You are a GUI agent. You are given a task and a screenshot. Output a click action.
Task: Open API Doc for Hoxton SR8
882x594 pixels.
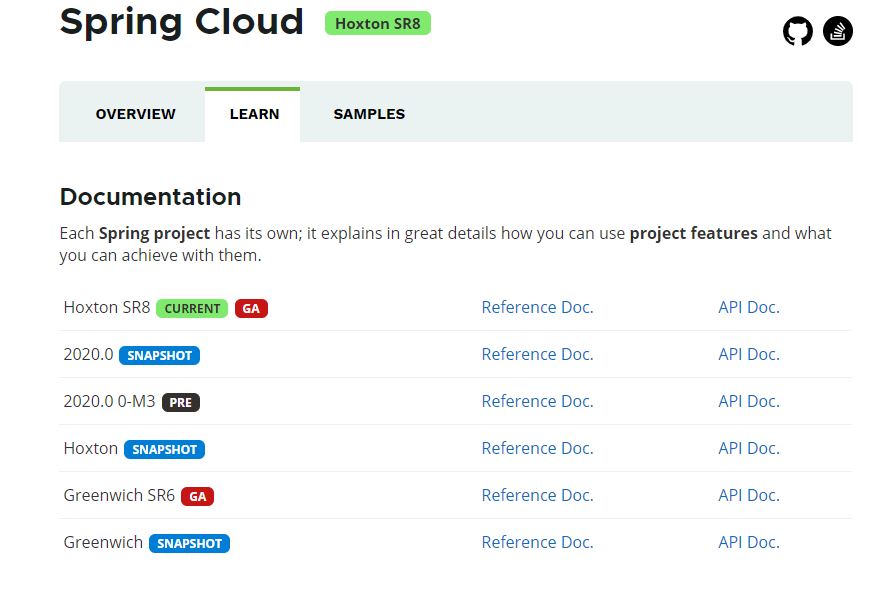(x=748, y=307)
